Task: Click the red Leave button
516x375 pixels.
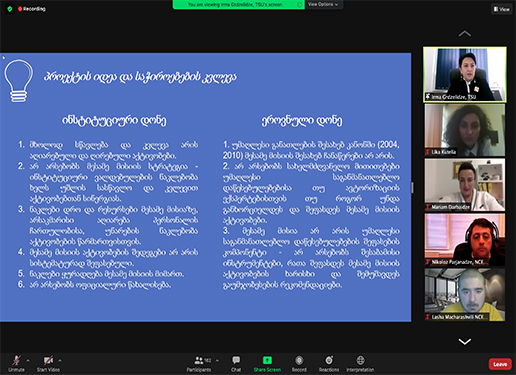Action: click(x=500, y=364)
